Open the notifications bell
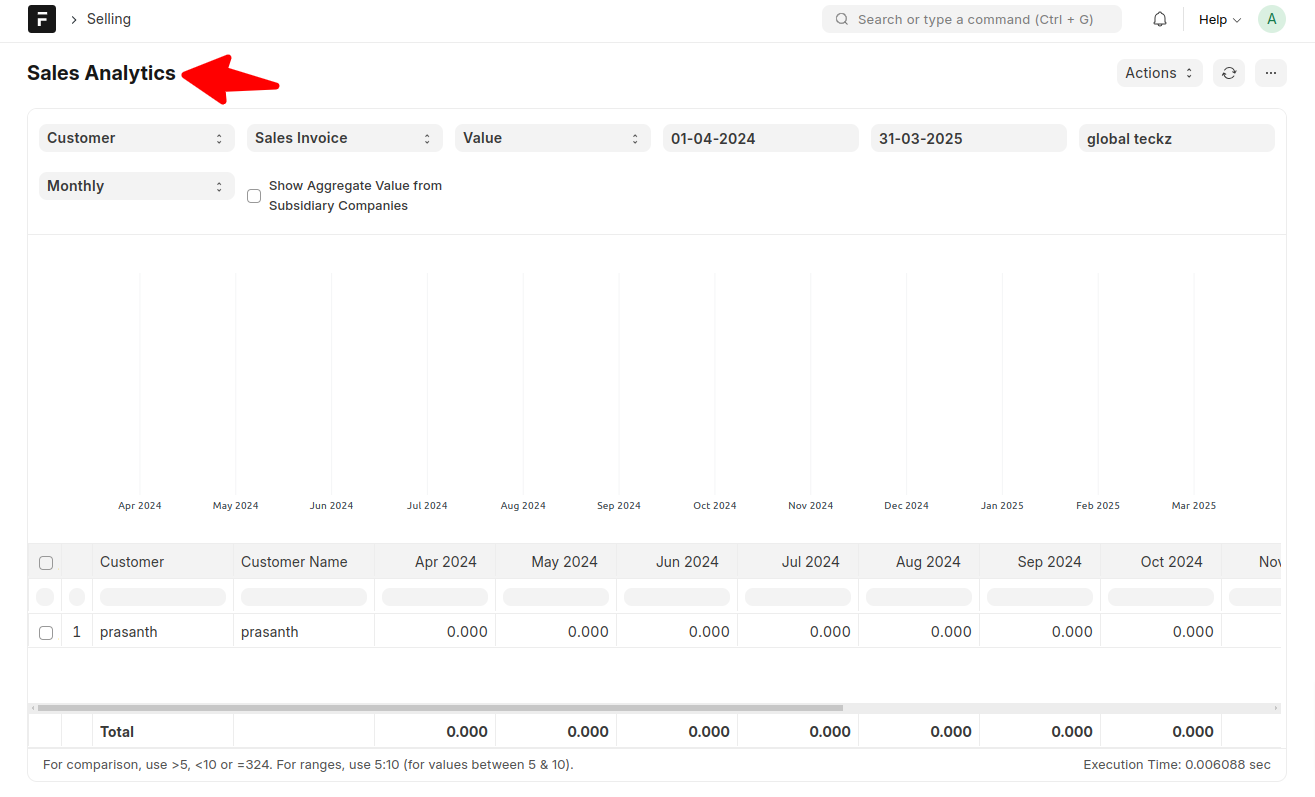1315x797 pixels. pos(1160,19)
